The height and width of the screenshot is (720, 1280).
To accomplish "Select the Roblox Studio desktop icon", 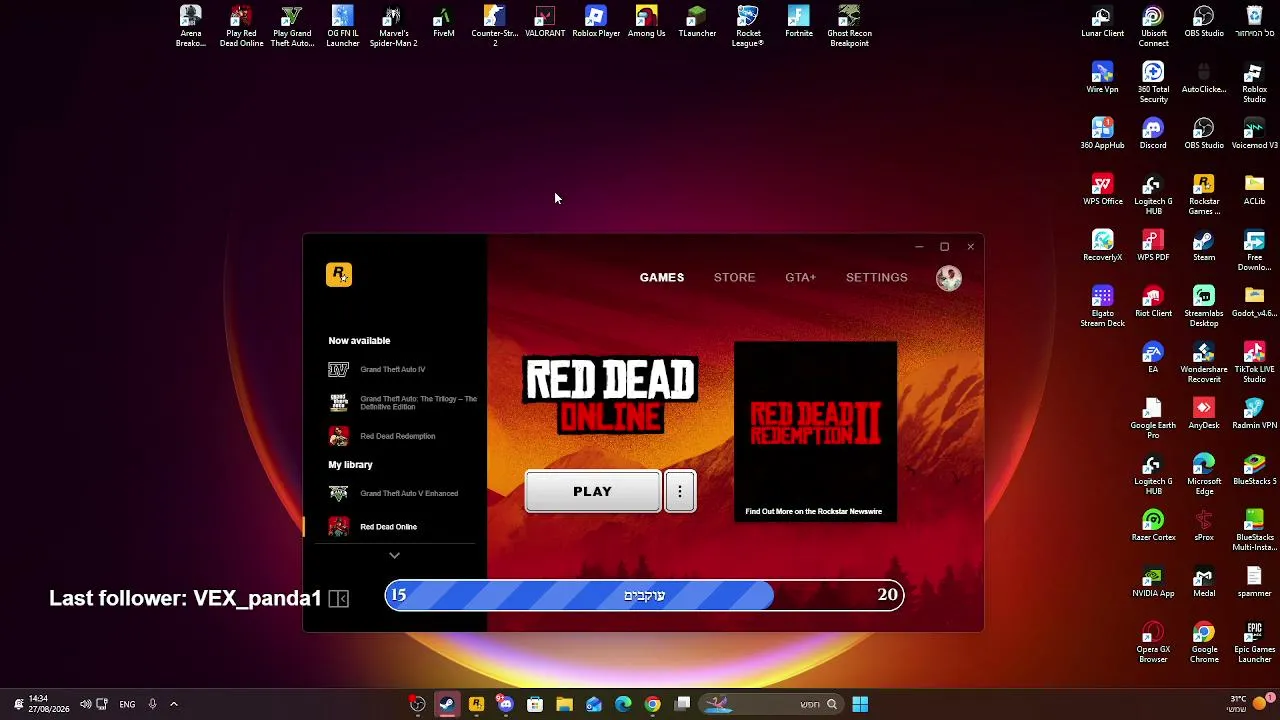I will [x=1254, y=83].
